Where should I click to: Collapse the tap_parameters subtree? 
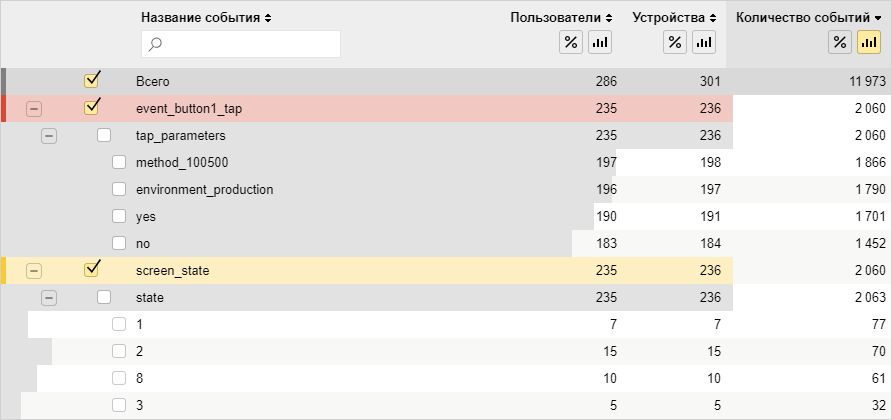click(49, 136)
